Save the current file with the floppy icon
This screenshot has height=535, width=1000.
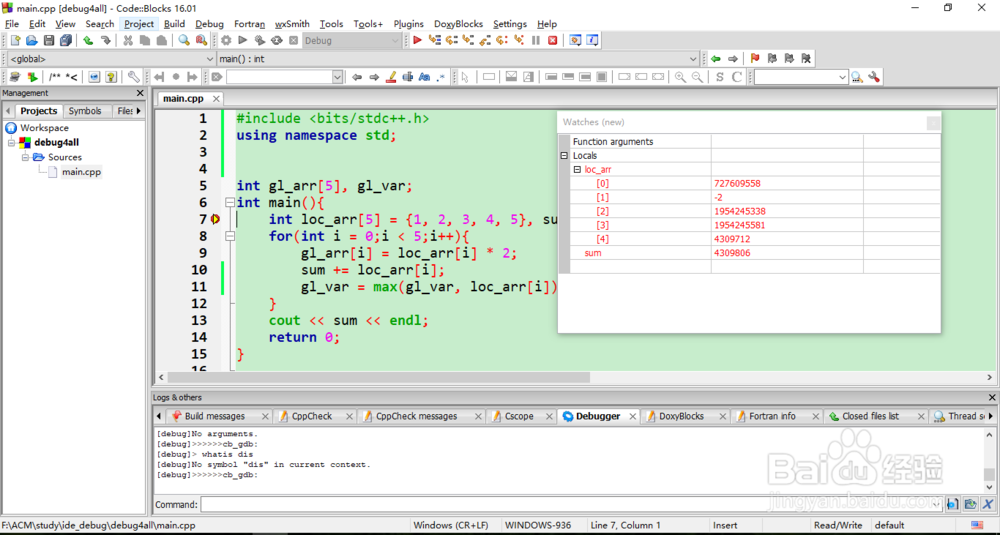pyautogui.click(x=49, y=40)
